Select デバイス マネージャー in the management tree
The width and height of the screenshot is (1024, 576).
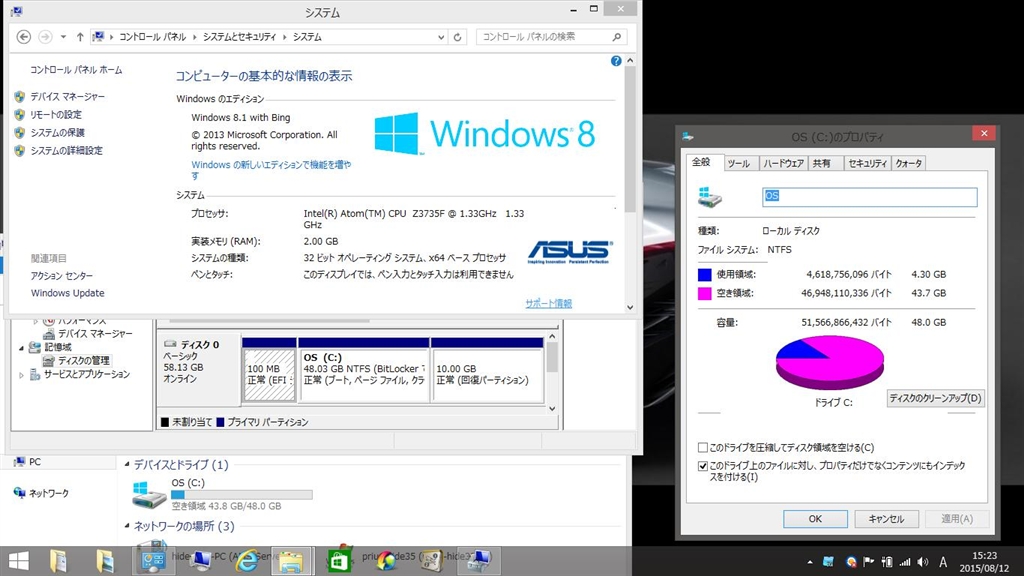pyautogui.click(x=95, y=334)
